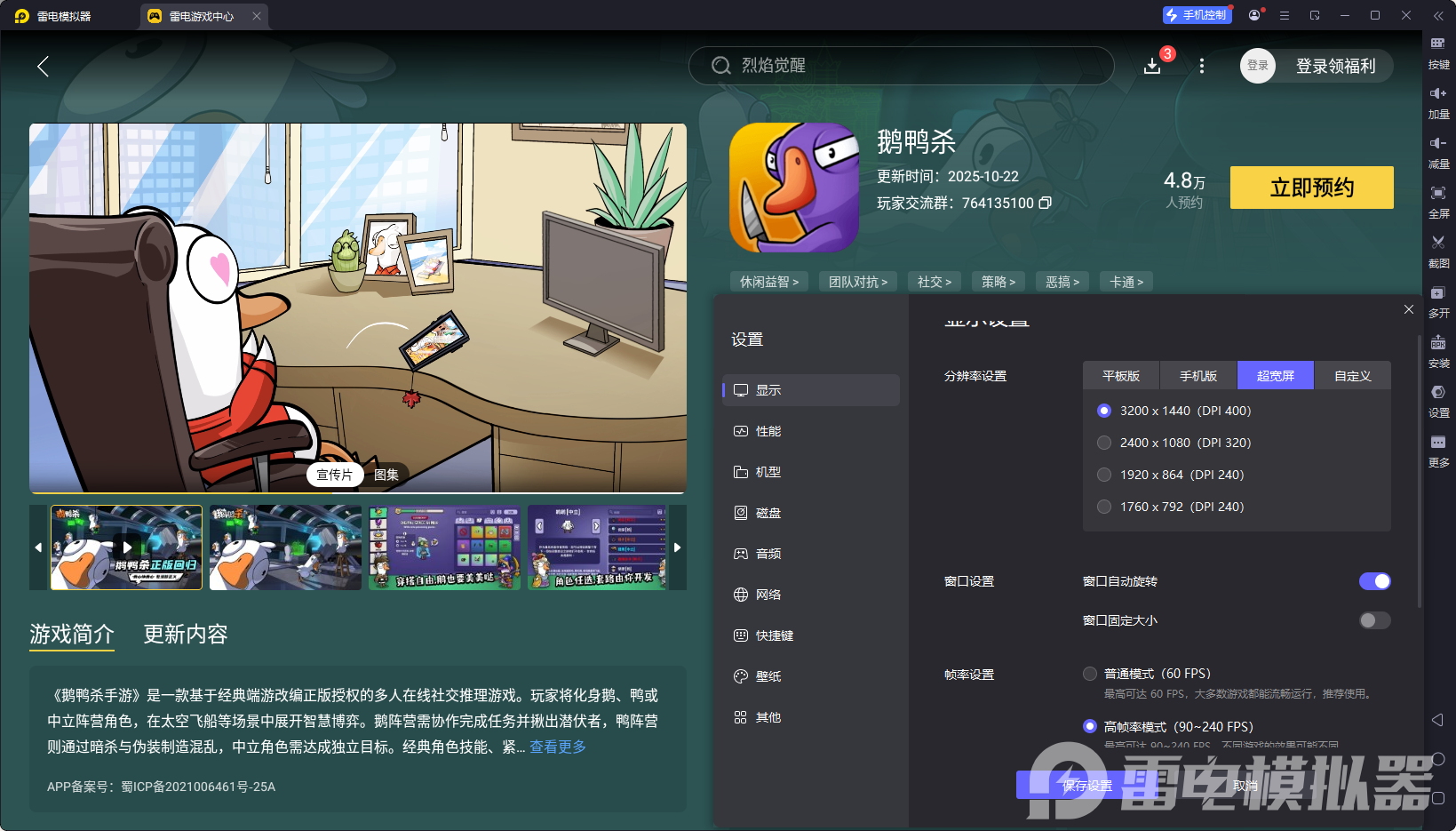The height and width of the screenshot is (831, 1456).
Task: Show 更多 tools in right sidebar
Action: 1438,451
